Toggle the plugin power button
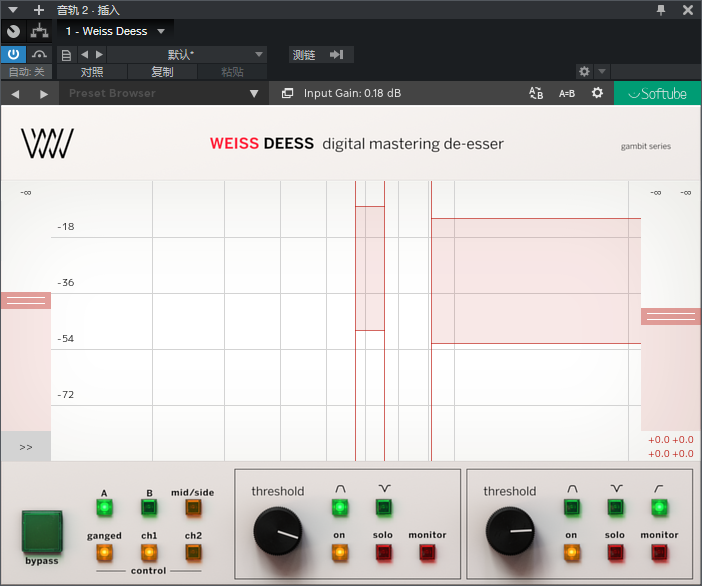The width and height of the screenshot is (702, 586). coord(13,55)
